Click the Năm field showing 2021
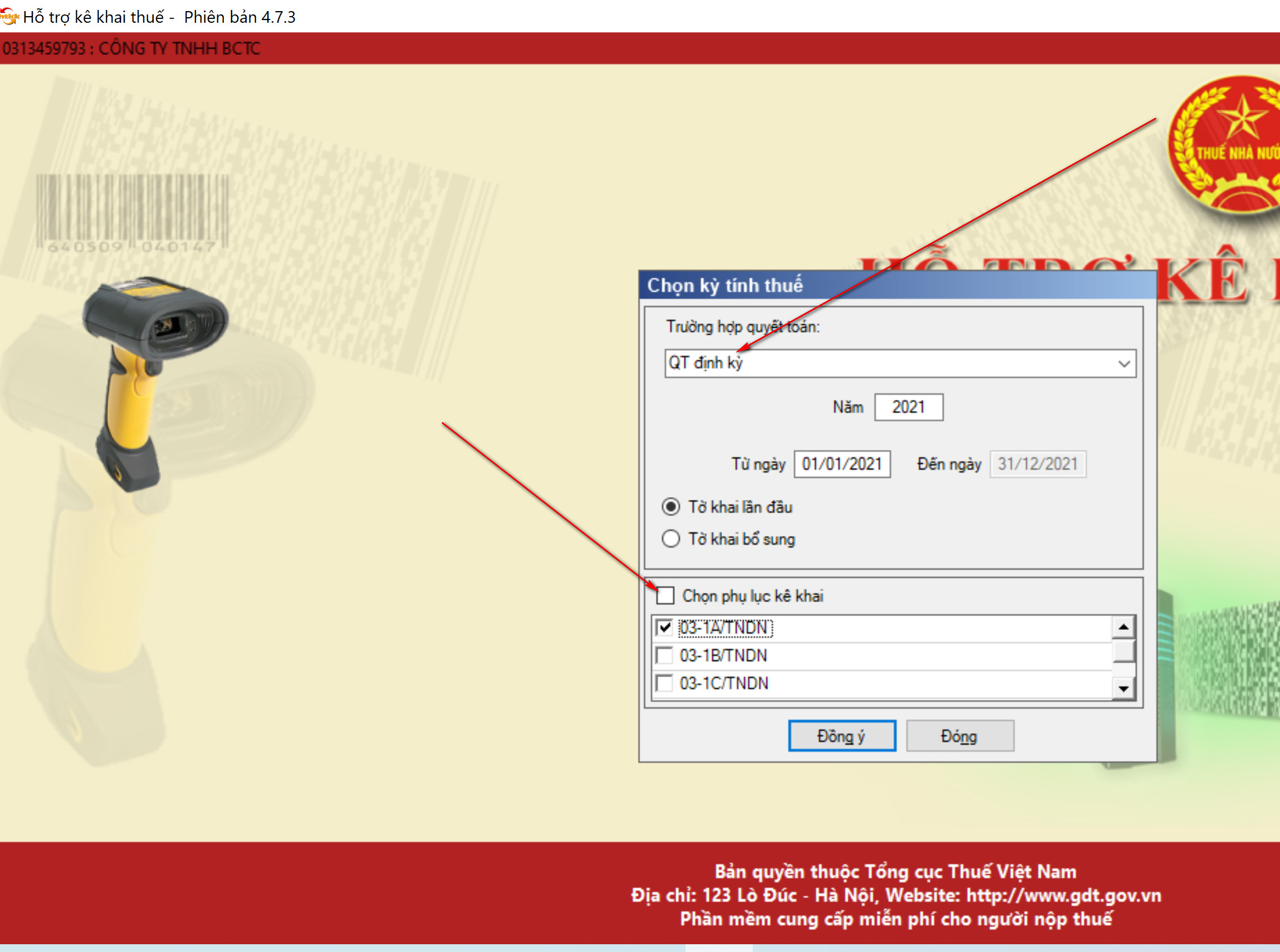Viewport: 1280px width, 952px height. [908, 408]
